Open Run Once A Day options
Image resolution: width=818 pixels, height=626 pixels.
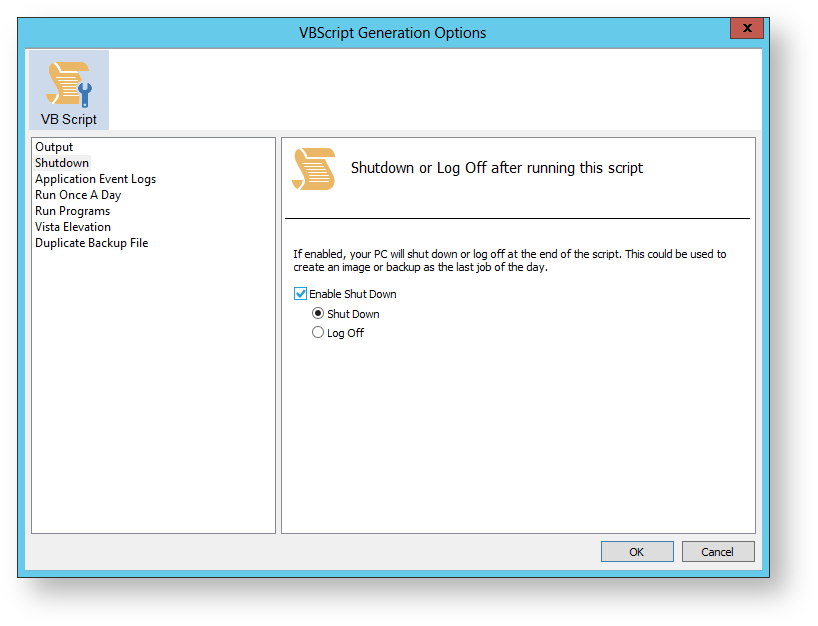click(78, 195)
